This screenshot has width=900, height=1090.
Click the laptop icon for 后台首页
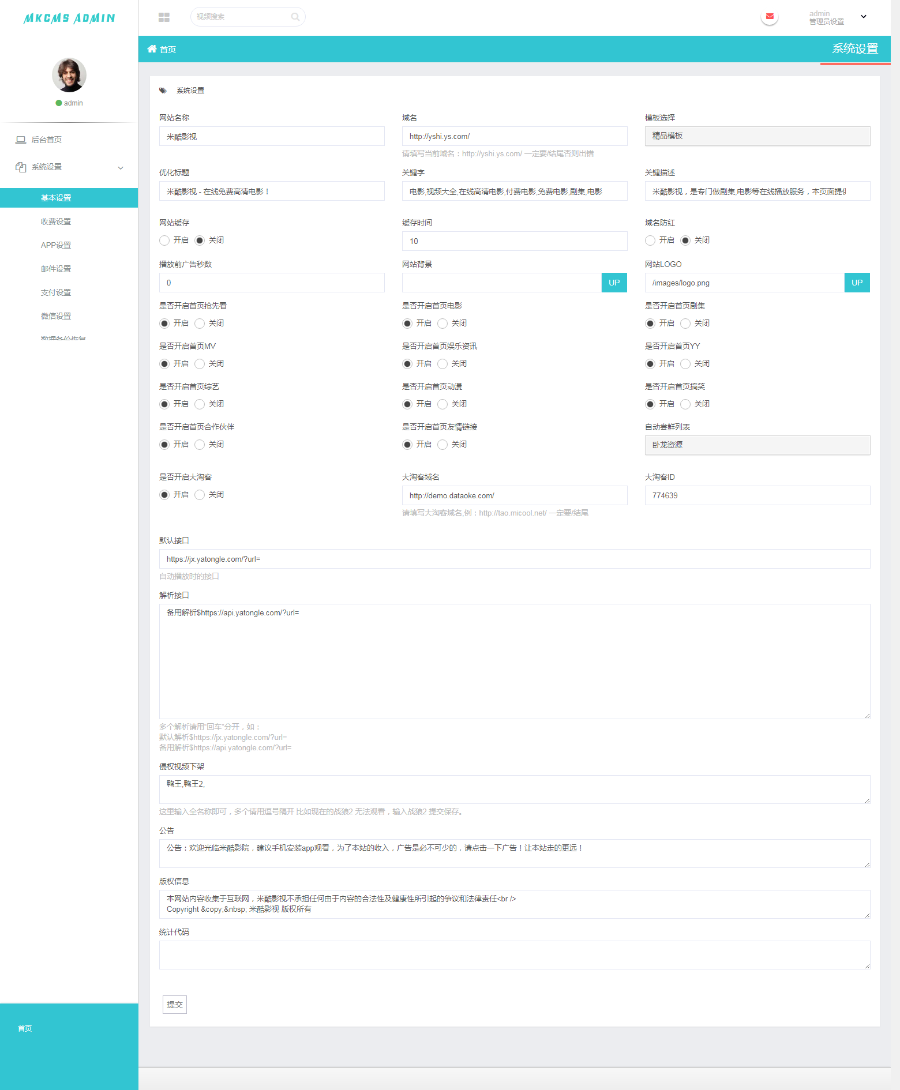21,140
